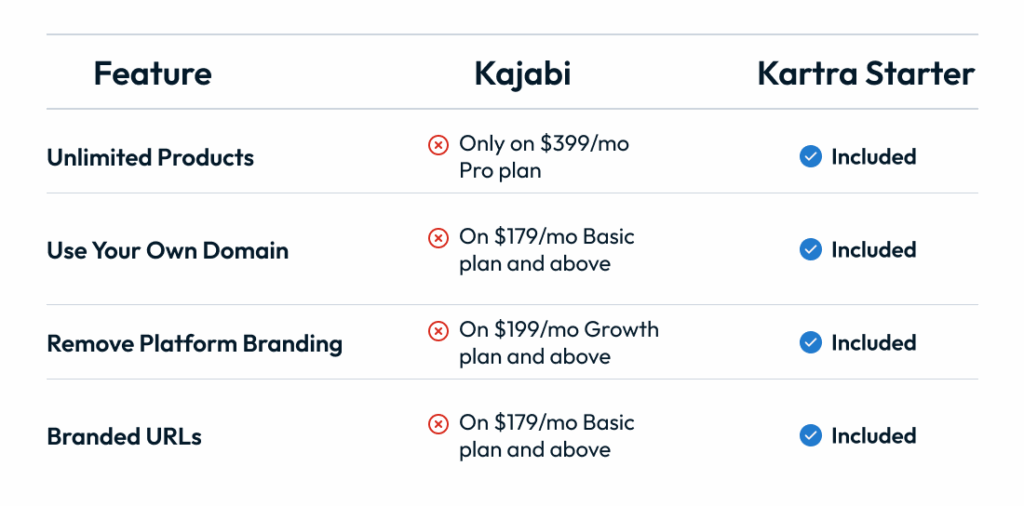The image size is (1024, 506).
Task: Click "Included" text in the Unlimited Products row
Action: pyautogui.click(x=873, y=157)
